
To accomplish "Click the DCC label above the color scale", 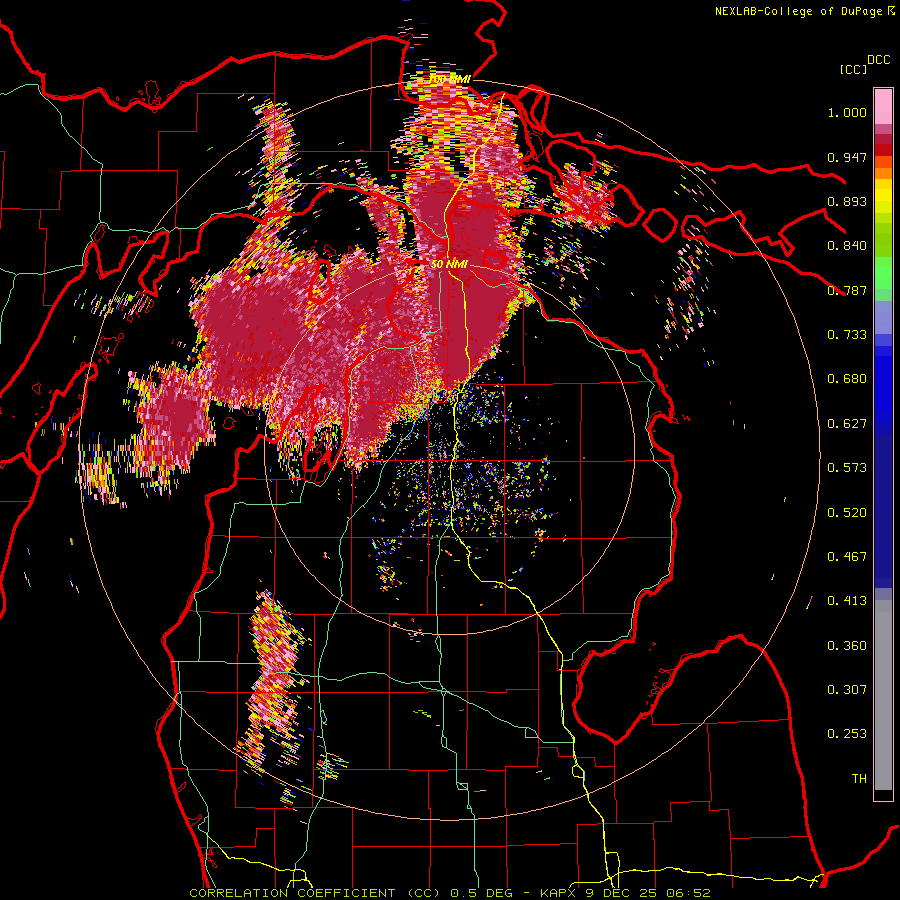I will click(879, 60).
